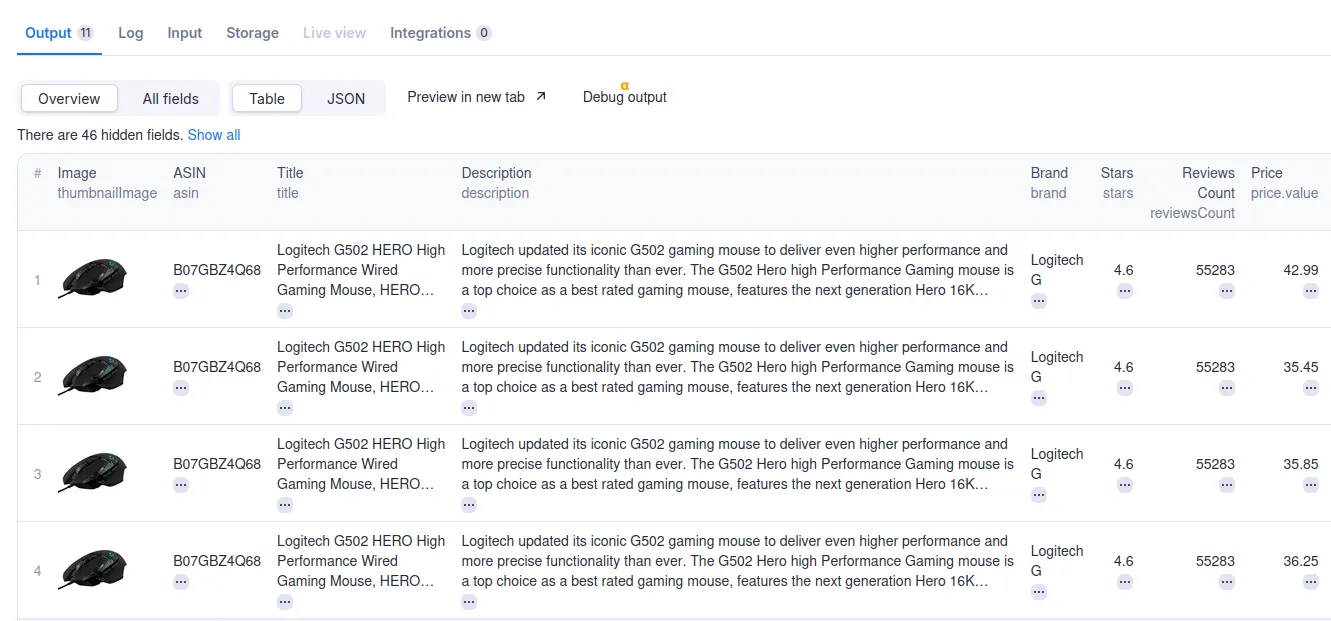Expand the stars value in row 1
This screenshot has height=621, width=1331.
(1125, 291)
